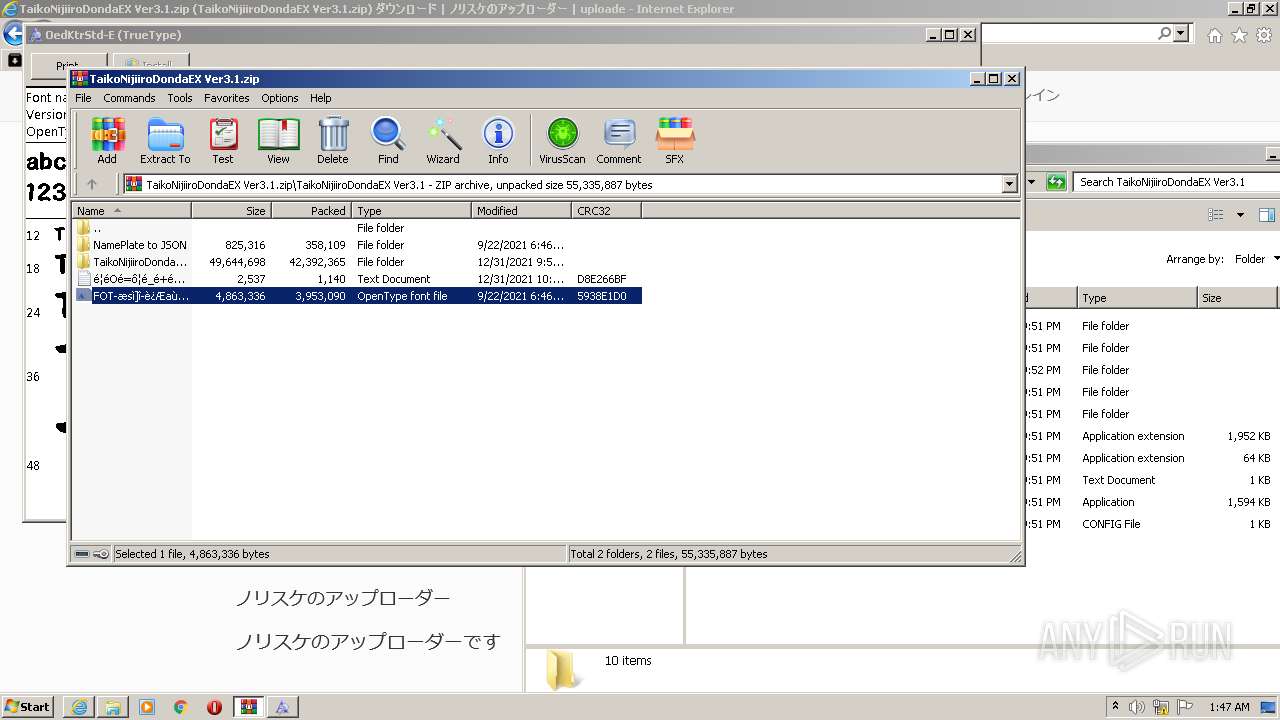Run Test on the archive
The height and width of the screenshot is (720, 1280).
point(223,141)
